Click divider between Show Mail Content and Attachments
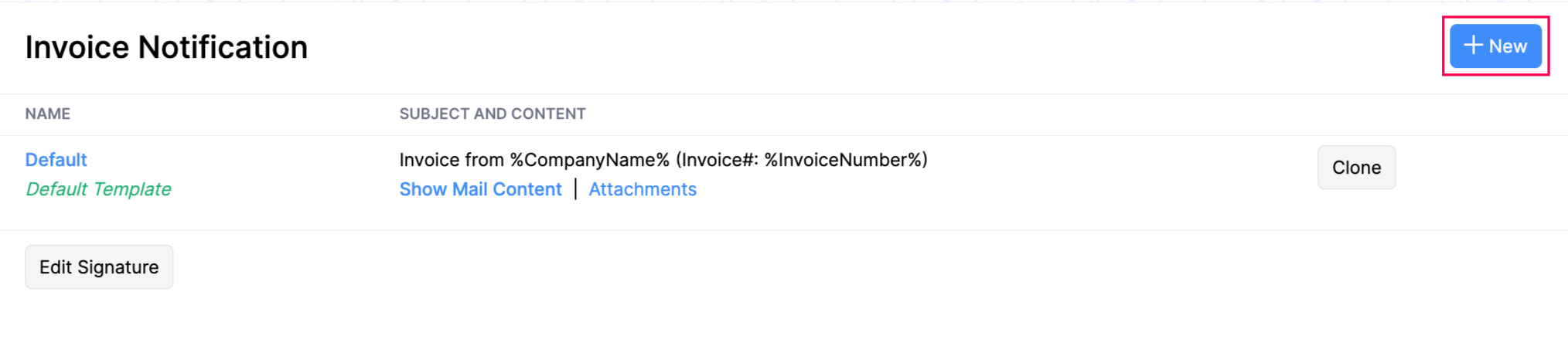 575,189
